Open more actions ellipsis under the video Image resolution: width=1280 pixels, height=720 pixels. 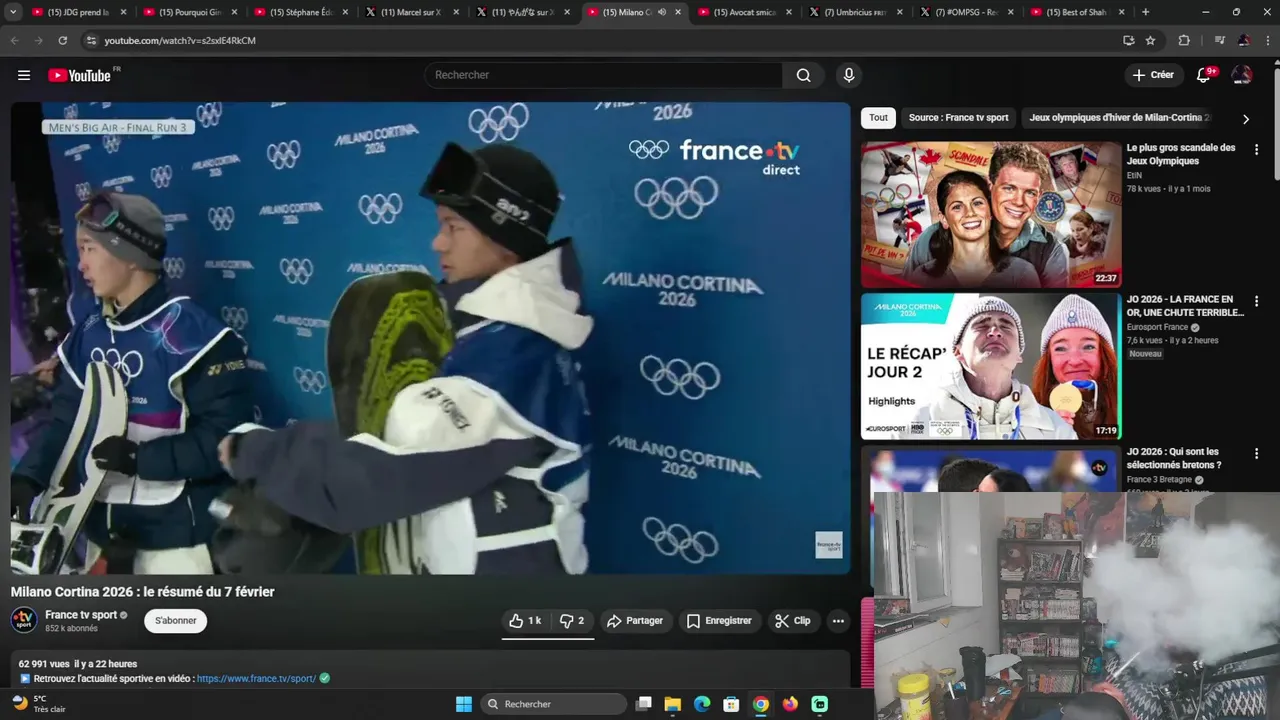(838, 621)
